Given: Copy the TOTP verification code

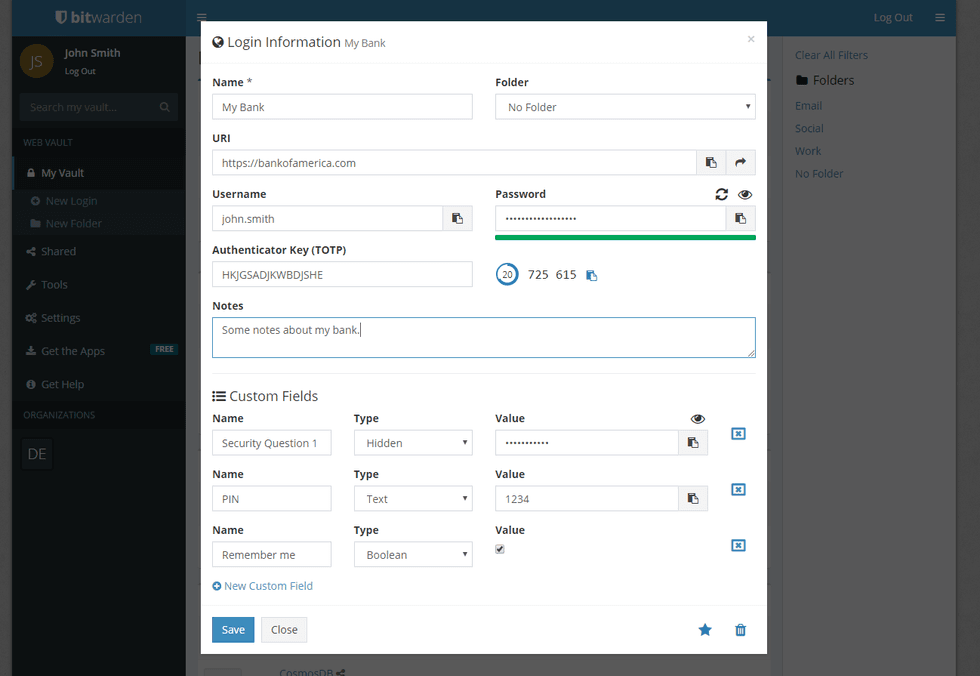Looking at the screenshot, I should point(592,275).
